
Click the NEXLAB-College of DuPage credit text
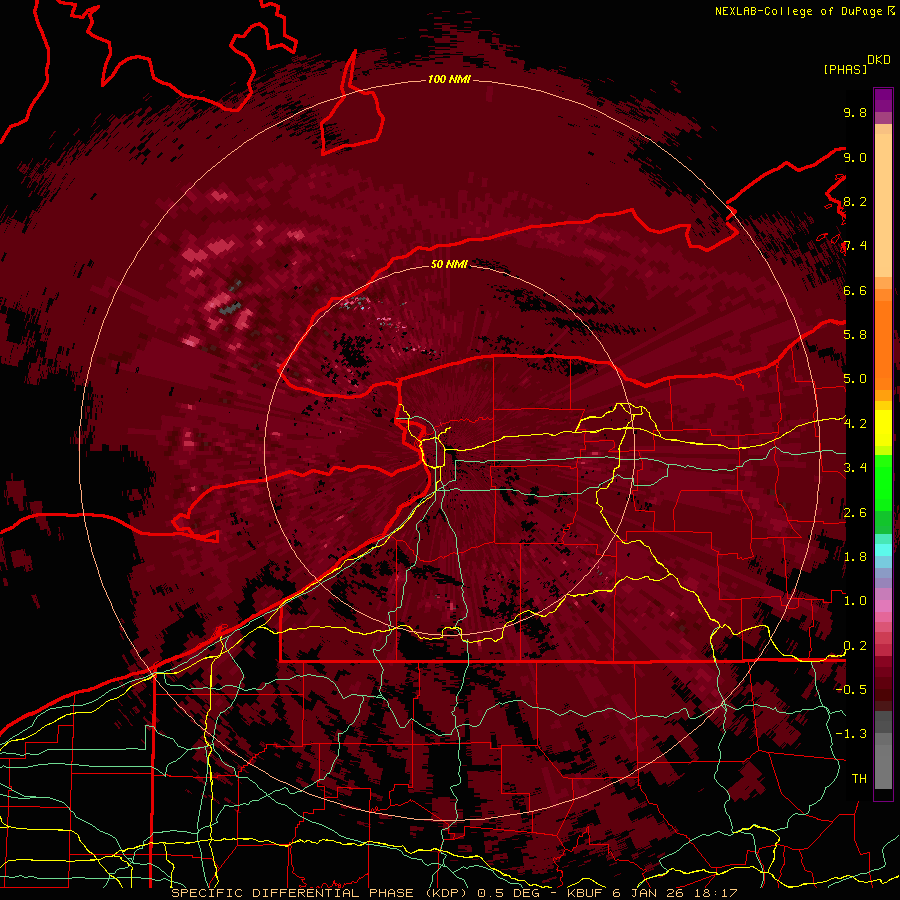798,11
